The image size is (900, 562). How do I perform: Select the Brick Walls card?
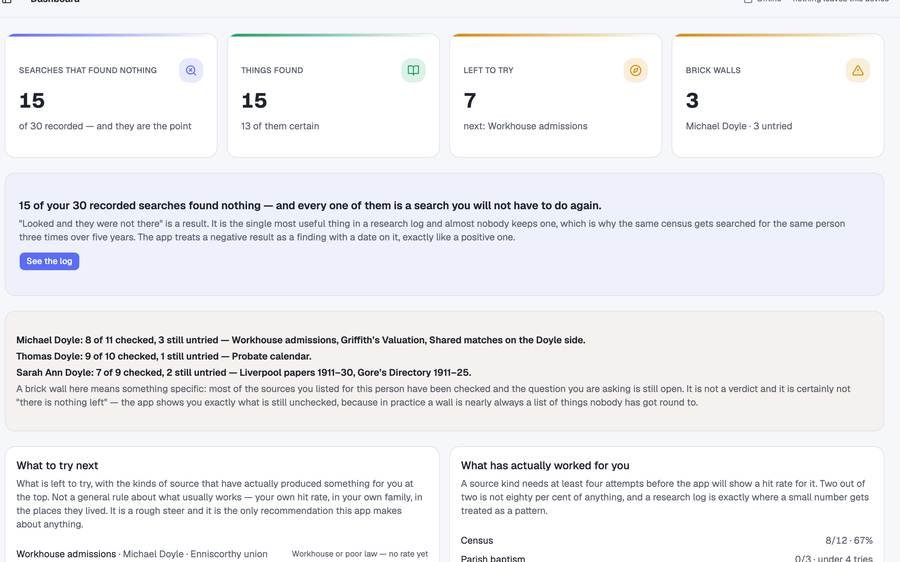(x=778, y=95)
